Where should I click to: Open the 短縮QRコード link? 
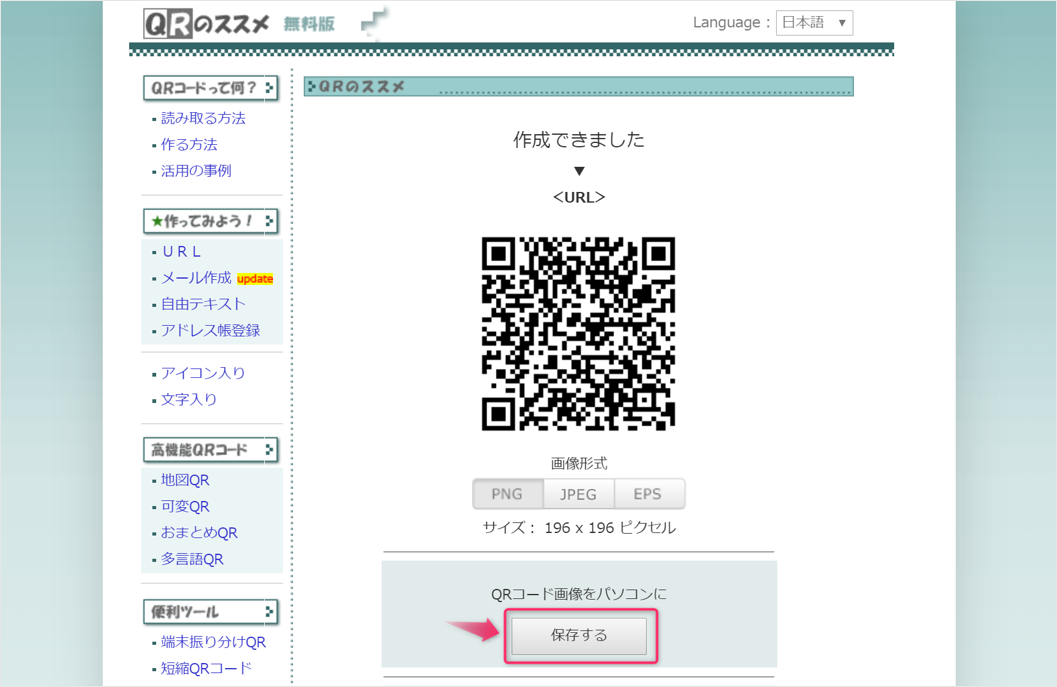206,668
